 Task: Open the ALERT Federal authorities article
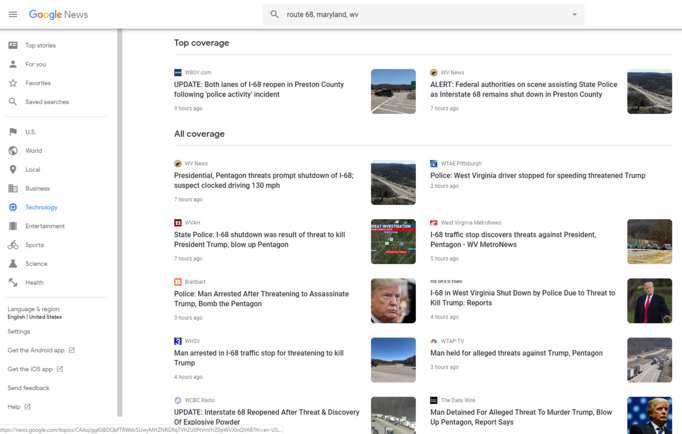point(524,89)
